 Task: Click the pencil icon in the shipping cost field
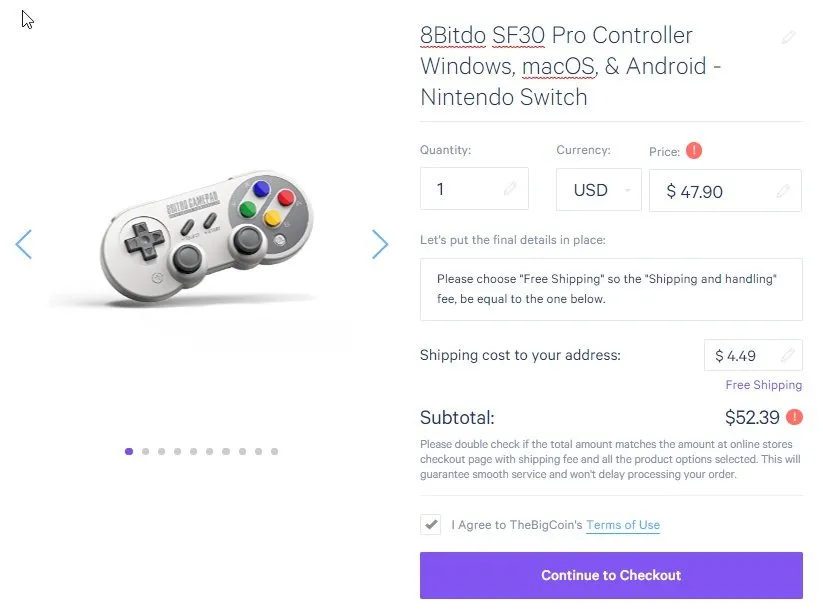point(788,355)
